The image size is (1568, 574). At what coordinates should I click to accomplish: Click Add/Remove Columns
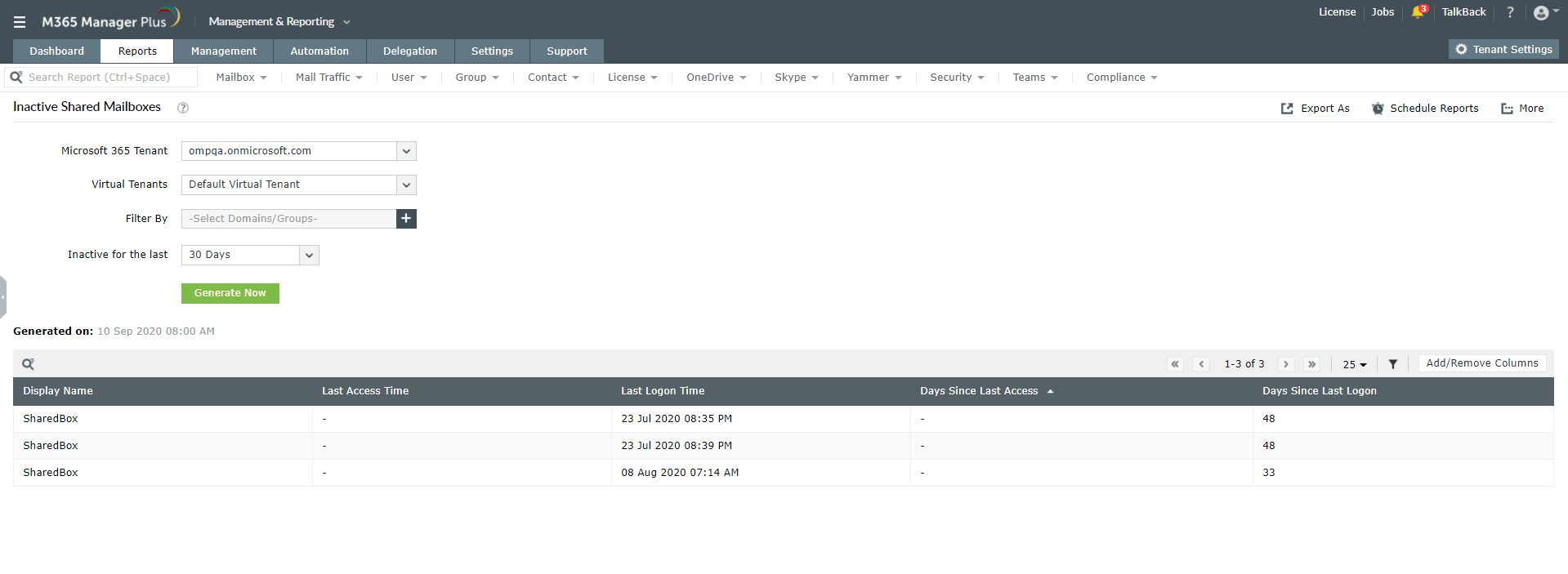click(1482, 363)
